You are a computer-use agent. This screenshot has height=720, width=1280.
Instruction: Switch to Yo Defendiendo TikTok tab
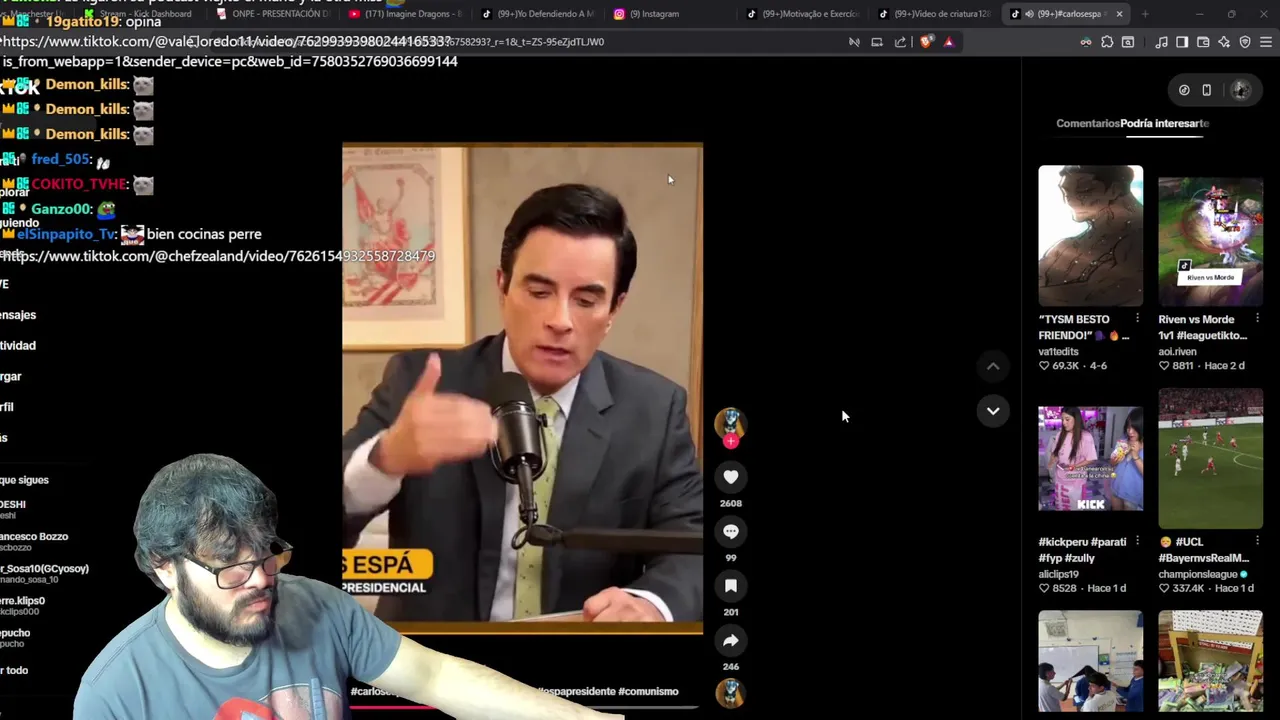(537, 14)
